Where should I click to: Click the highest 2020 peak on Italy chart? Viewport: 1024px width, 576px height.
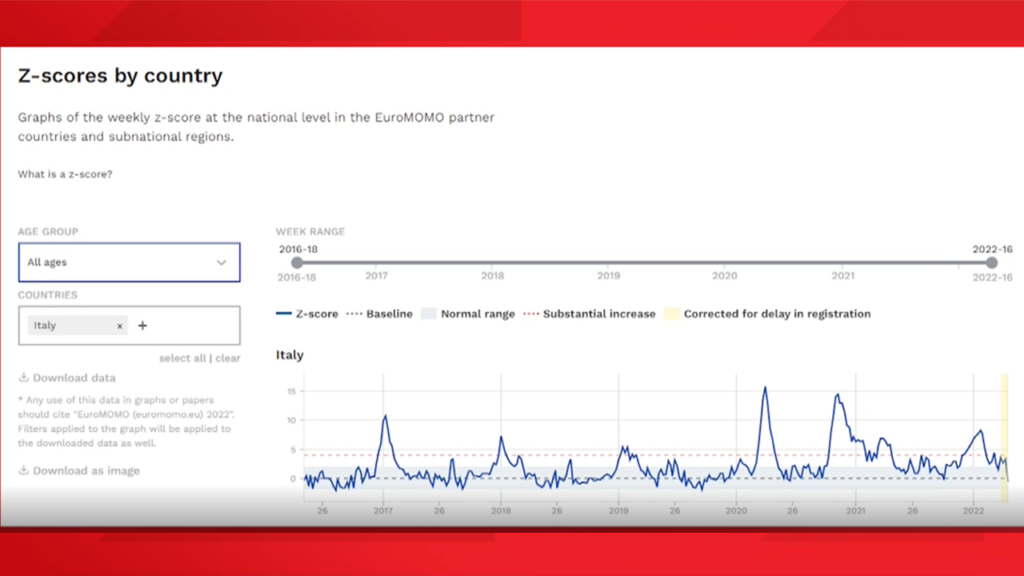click(765, 388)
